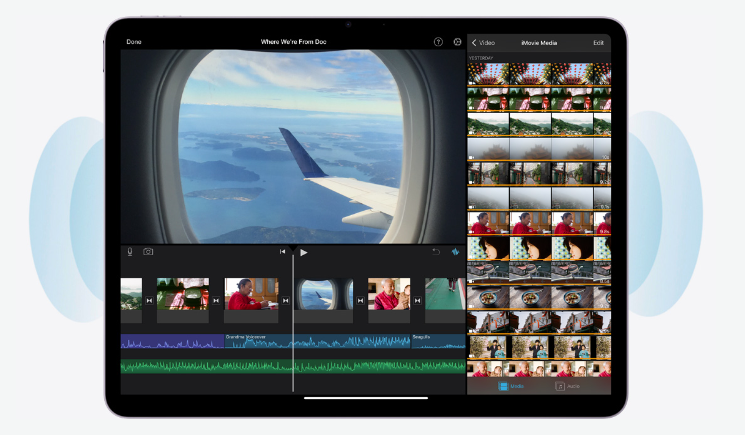Image resolution: width=745 pixels, height=435 pixels.
Task: Undo the last edit
Action: (436, 252)
